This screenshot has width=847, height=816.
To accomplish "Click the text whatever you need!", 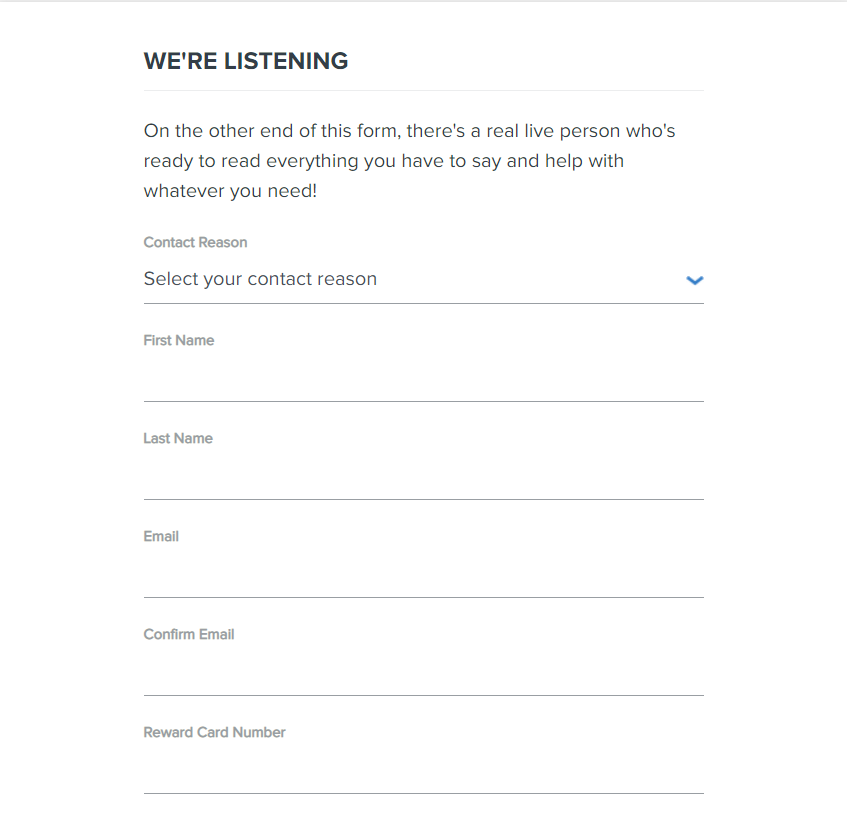I will click(x=230, y=191).
